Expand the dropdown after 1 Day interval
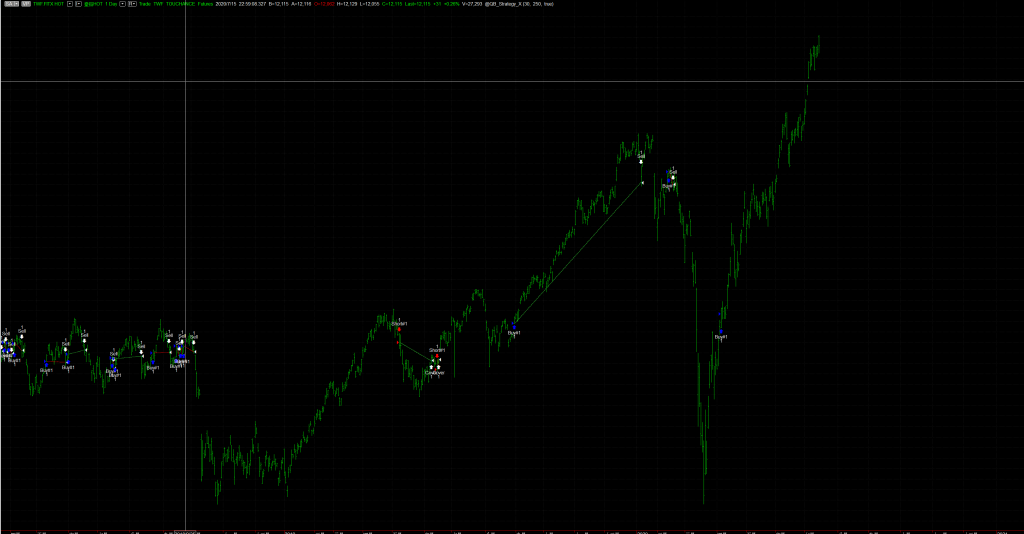 [122, 4]
